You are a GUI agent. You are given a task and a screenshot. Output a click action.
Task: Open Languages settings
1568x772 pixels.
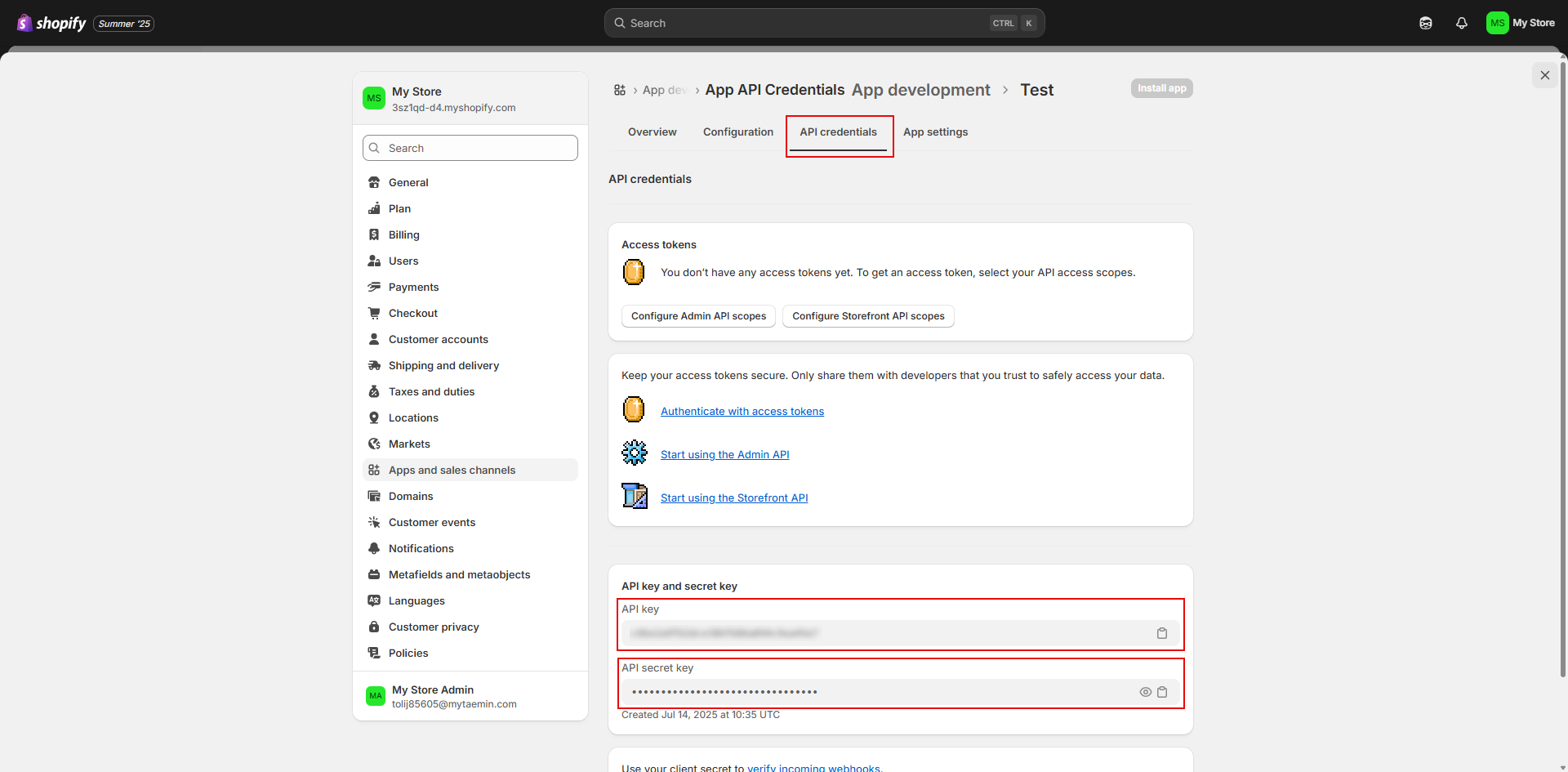click(x=470, y=600)
